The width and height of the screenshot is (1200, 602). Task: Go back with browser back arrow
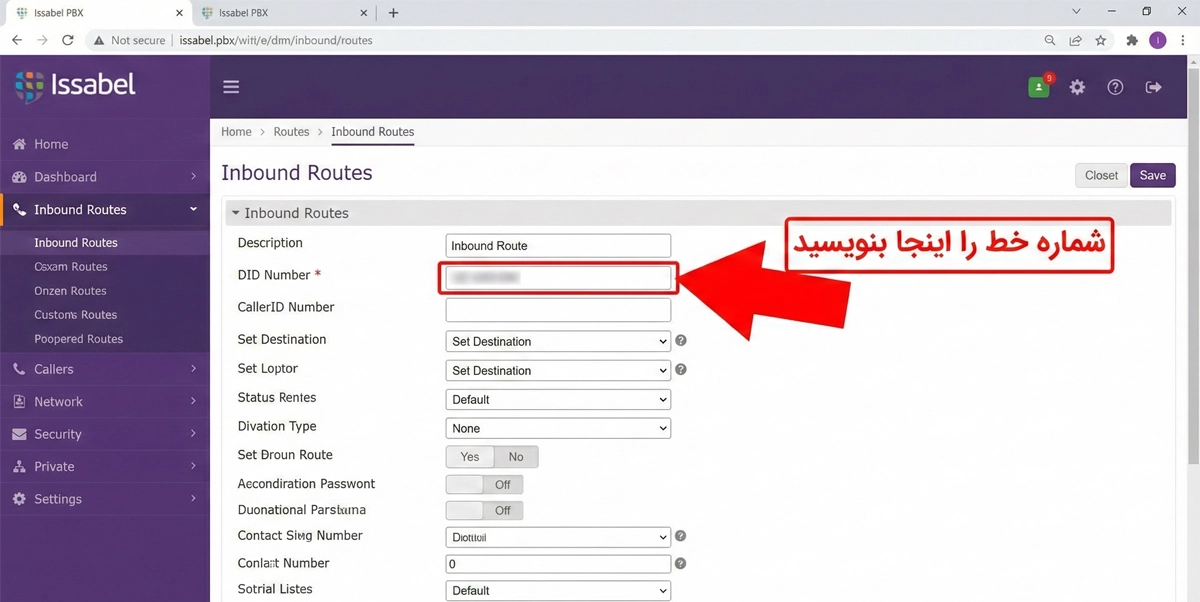[x=17, y=40]
